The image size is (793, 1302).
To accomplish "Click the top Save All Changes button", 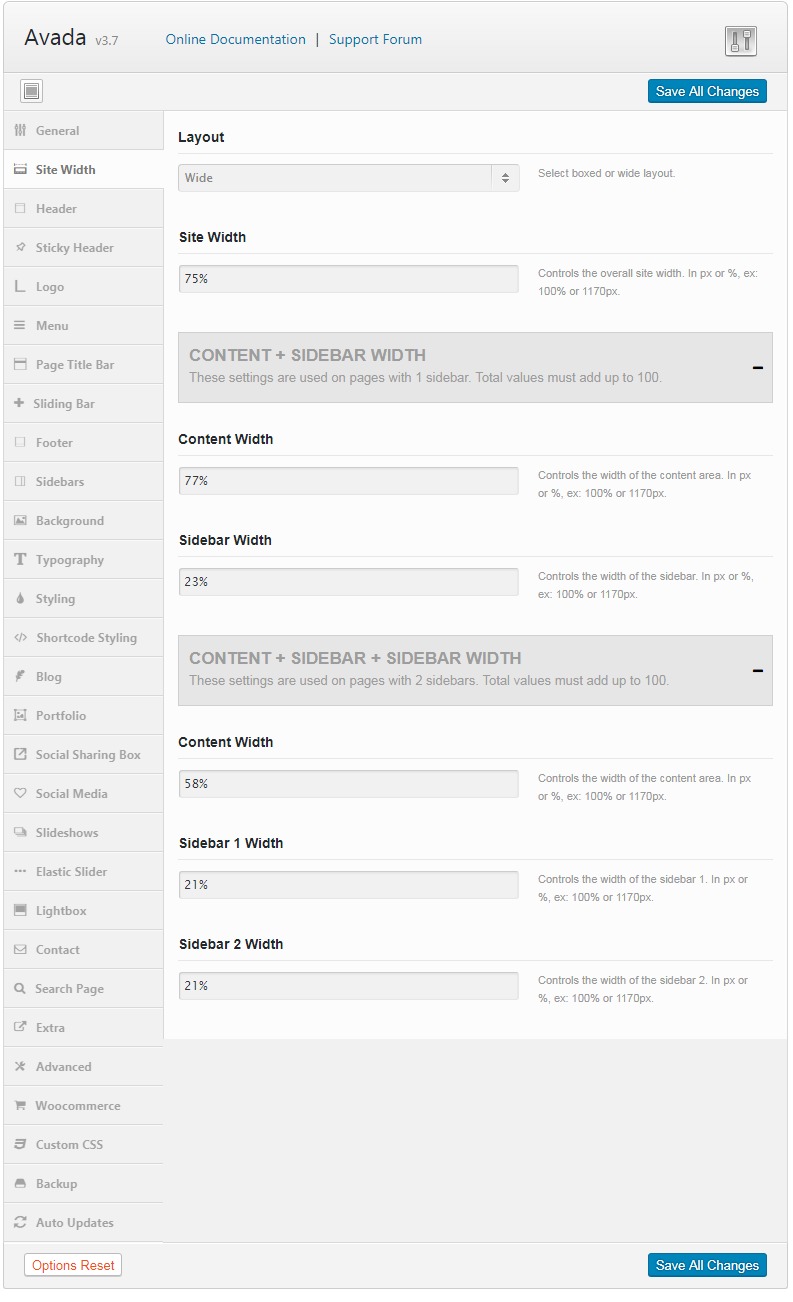I will tap(707, 91).
